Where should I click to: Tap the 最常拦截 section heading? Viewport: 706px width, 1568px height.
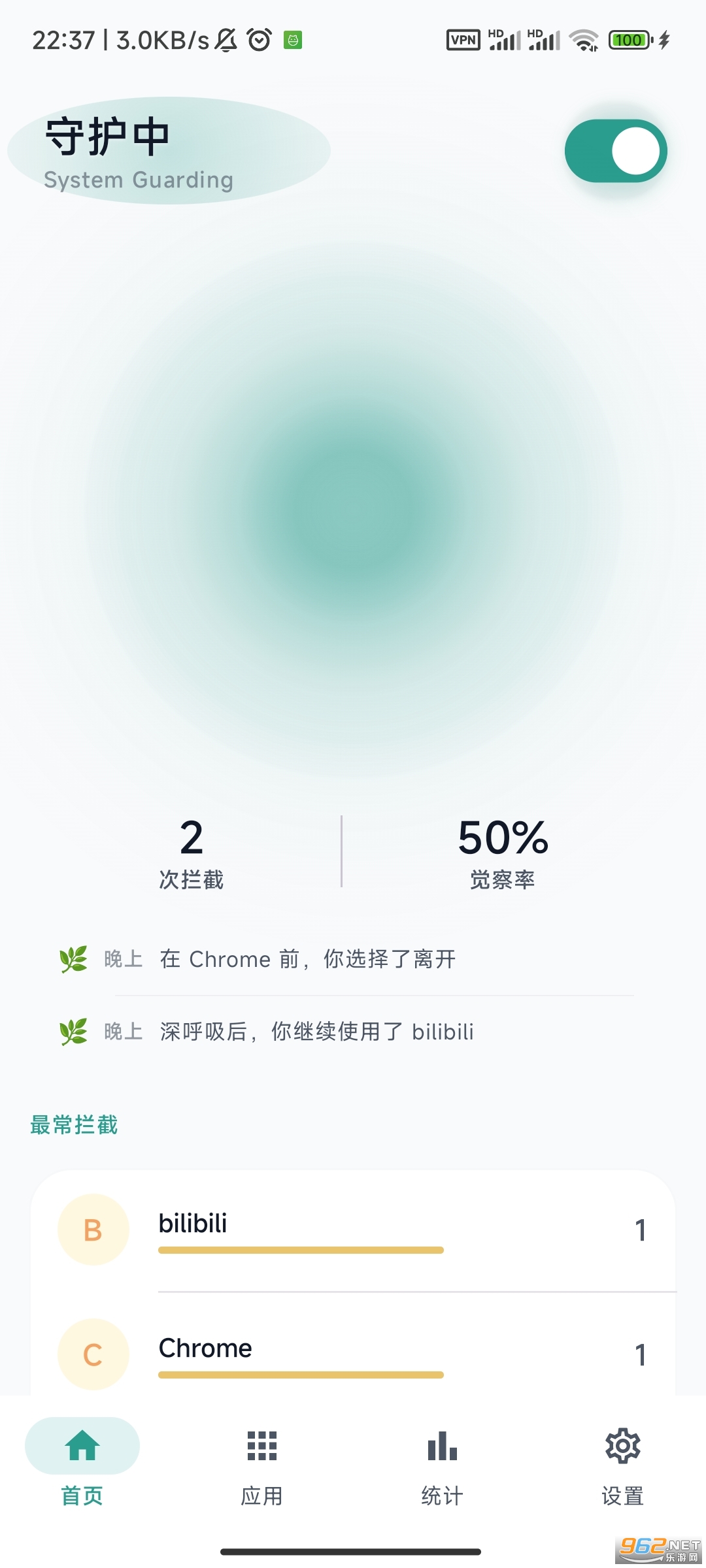click(74, 1125)
